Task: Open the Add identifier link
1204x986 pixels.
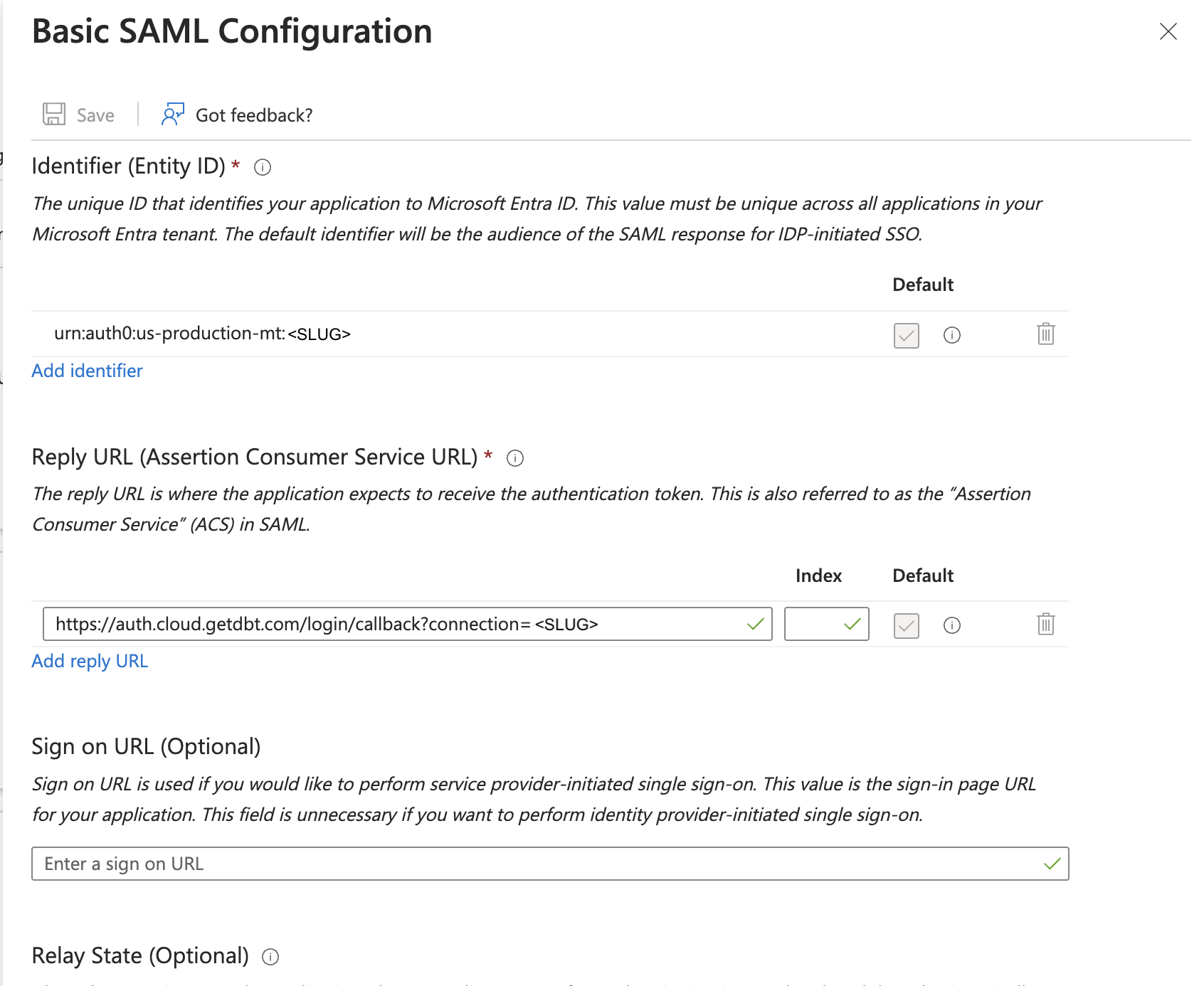Action: 87,371
